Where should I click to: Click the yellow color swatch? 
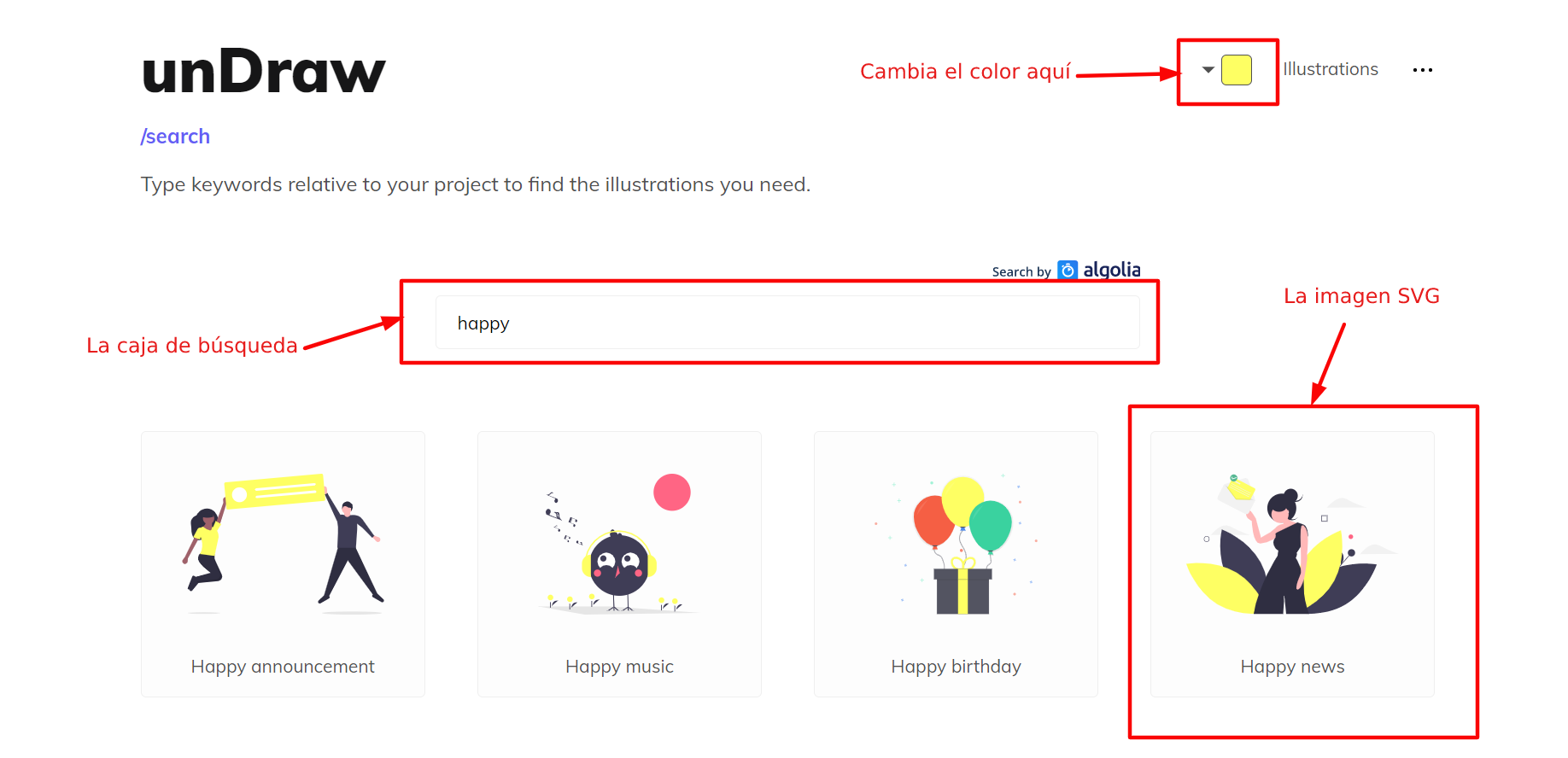coord(1236,70)
